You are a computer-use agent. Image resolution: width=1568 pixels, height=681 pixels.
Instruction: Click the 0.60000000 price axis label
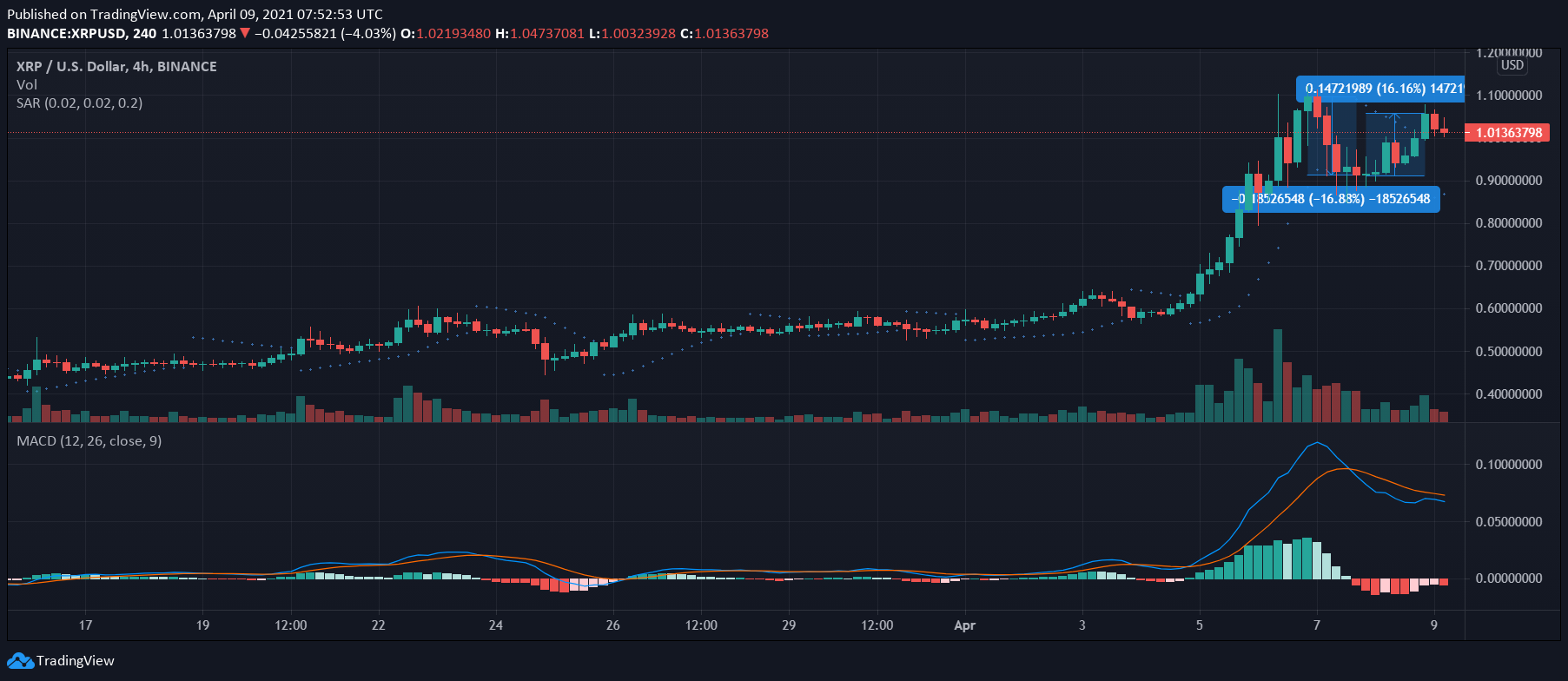pyautogui.click(x=1509, y=308)
